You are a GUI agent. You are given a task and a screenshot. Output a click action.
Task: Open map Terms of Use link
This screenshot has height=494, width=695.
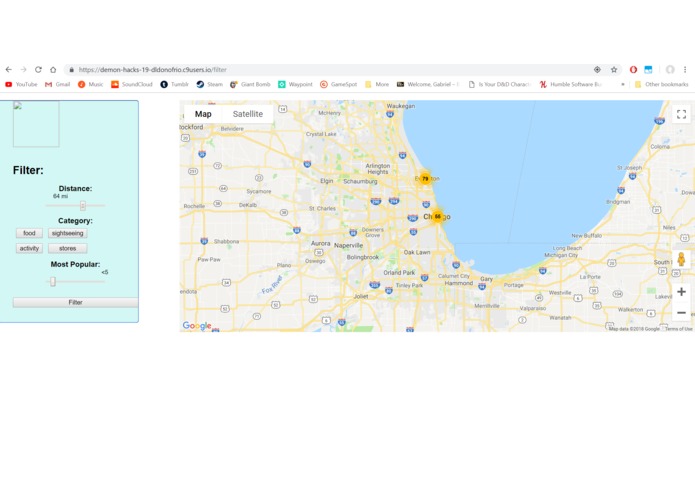coord(679,329)
